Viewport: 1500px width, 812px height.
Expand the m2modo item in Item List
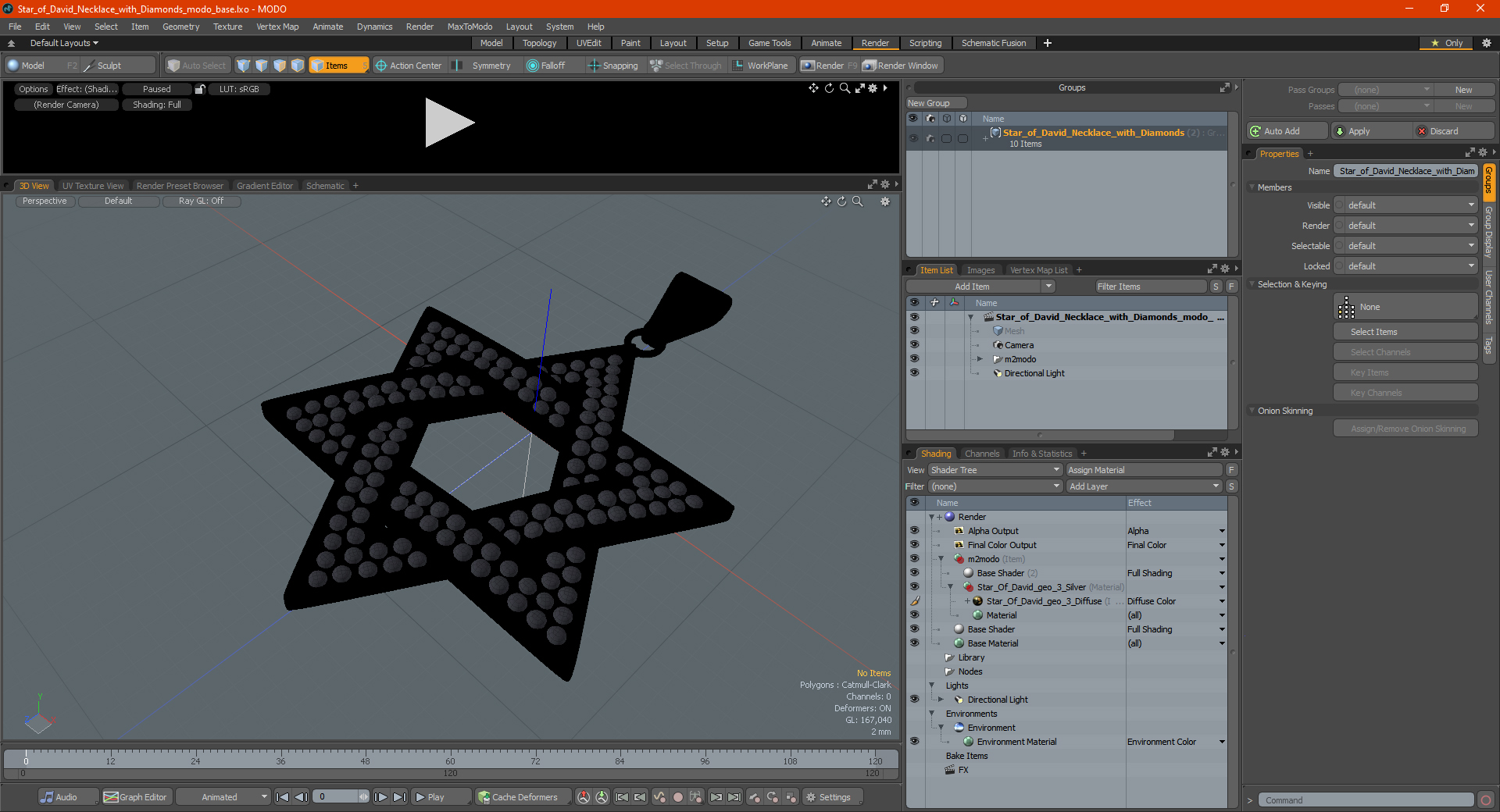pyautogui.click(x=980, y=359)
